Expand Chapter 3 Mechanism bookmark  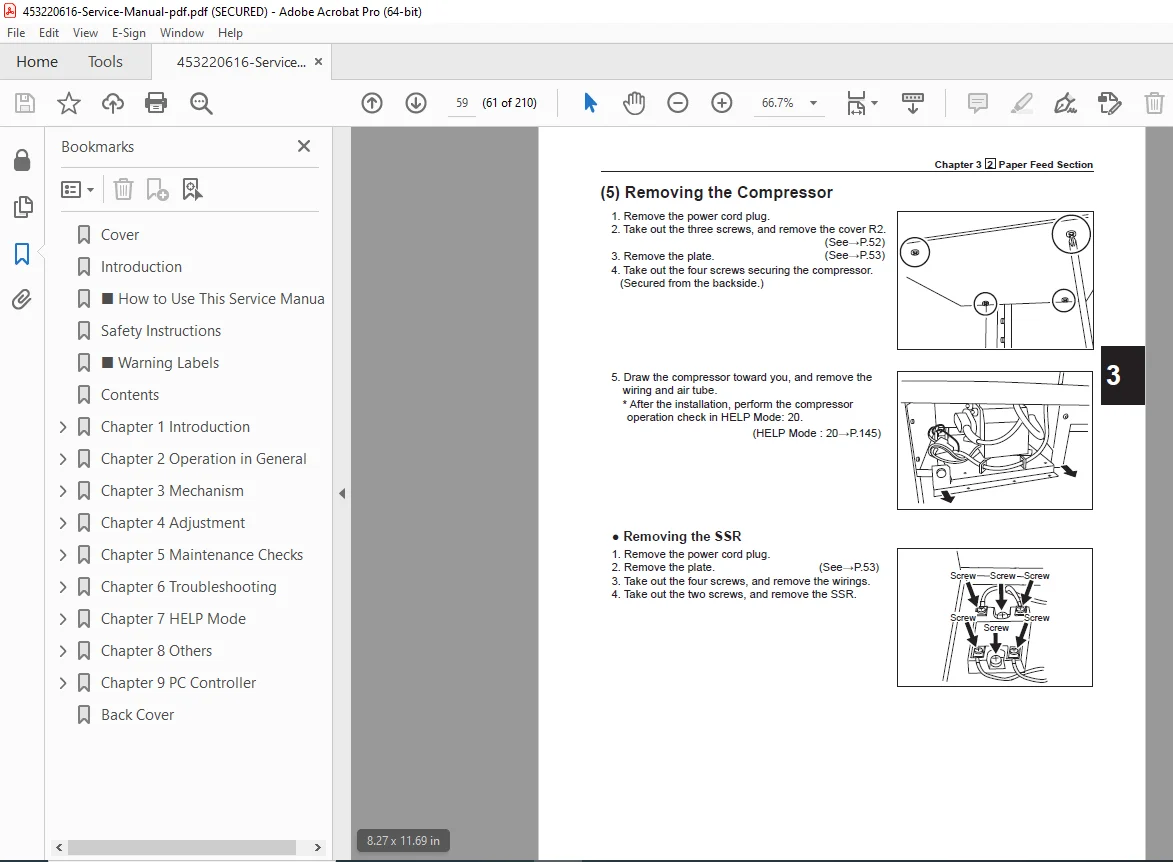[63, 492]
